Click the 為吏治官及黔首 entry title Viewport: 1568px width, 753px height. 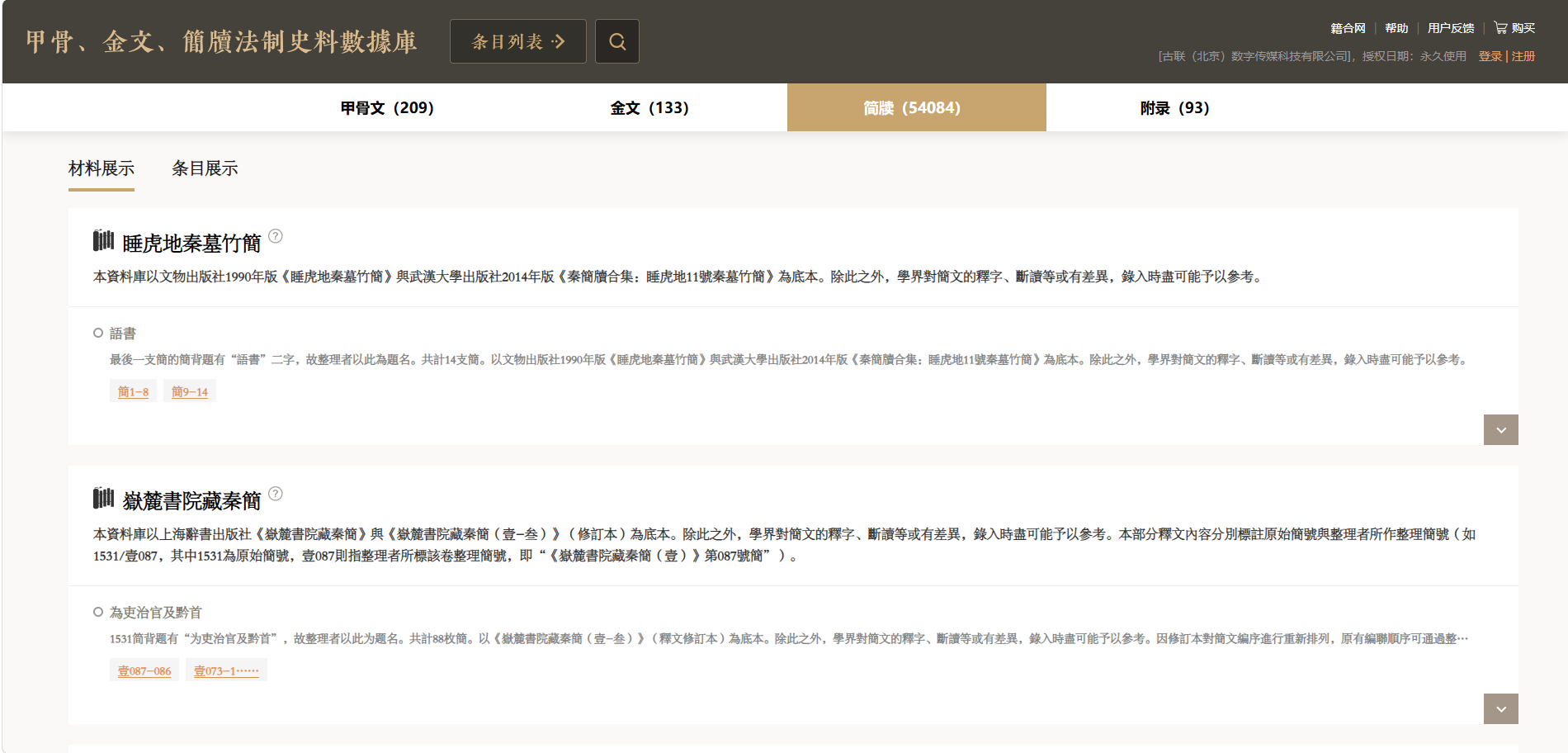click(156, 613)
